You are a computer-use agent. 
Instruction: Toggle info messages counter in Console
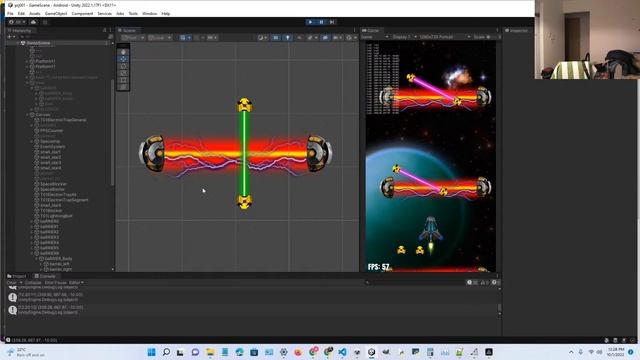coord(472,282)
